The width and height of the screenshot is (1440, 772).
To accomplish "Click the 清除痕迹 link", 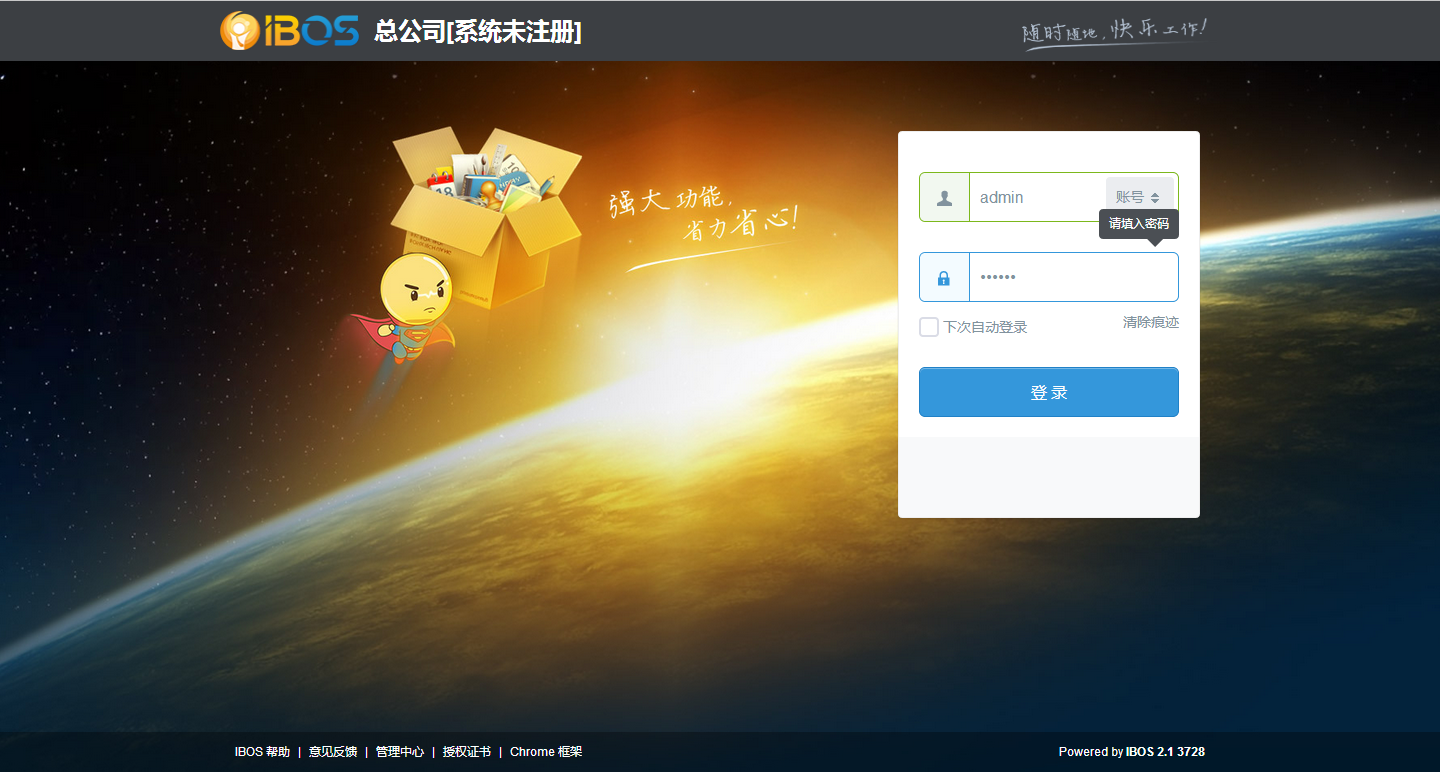I will 1151,322.
